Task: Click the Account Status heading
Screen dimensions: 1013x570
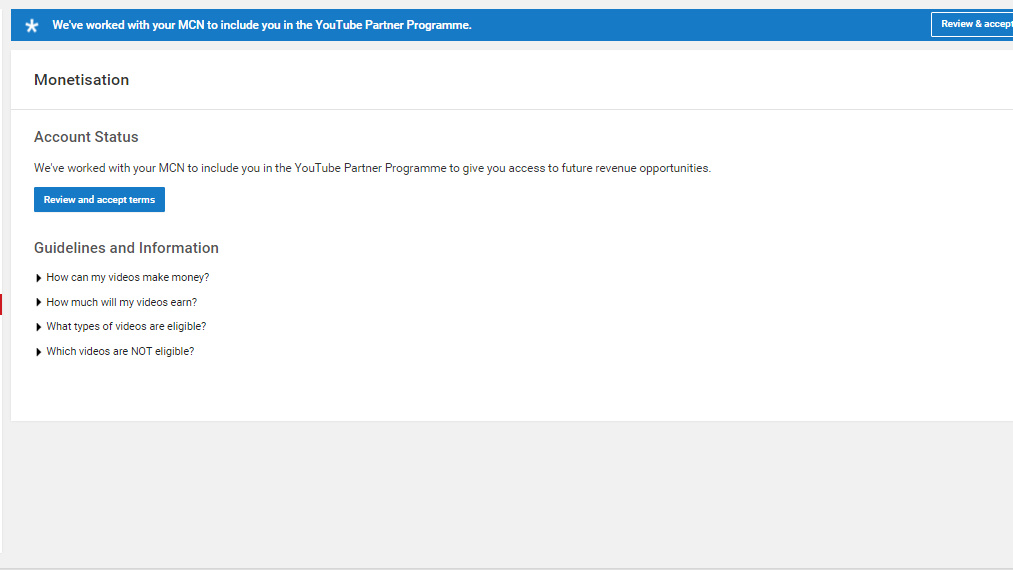Action: coord(86,137)
